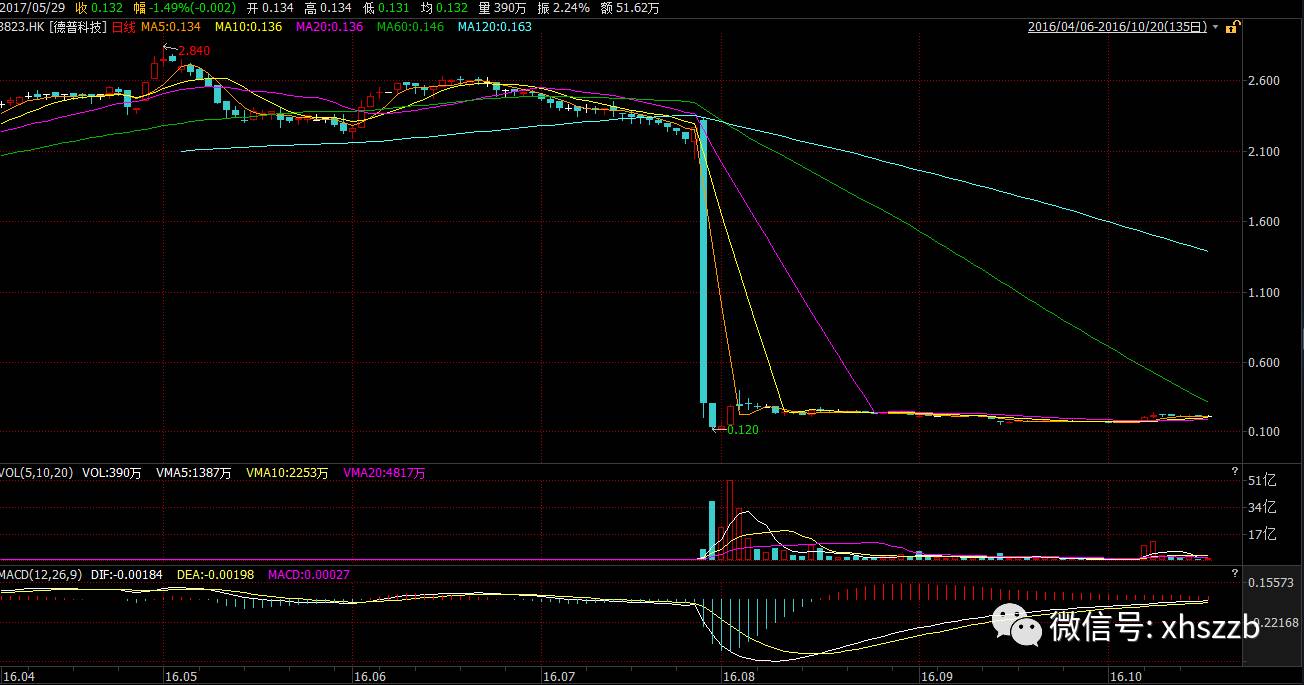Click the VMA20:4817万 volume label
The height and width of the screenshot is (685, 1304).
tap(384, 473)
